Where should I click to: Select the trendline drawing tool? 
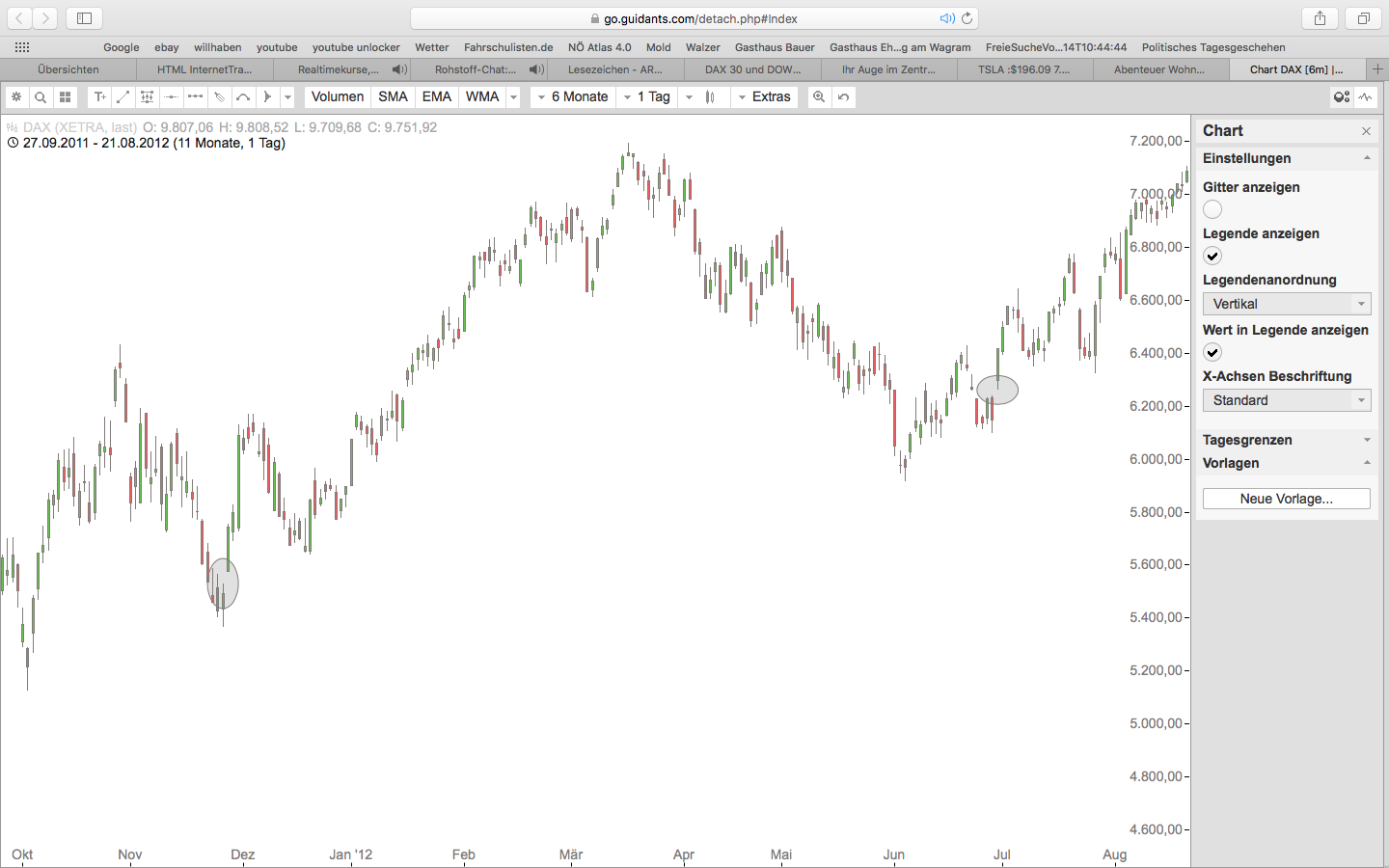pyautogui.click(x=123, y=96)
